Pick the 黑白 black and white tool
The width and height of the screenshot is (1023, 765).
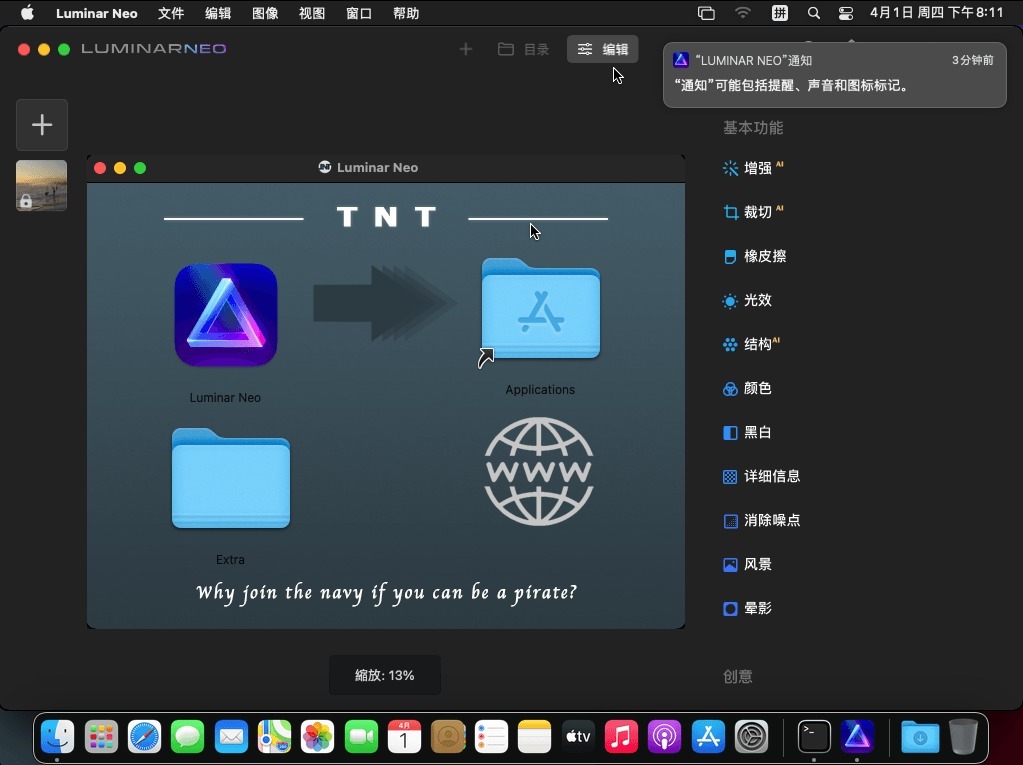[x=747, y=432]
